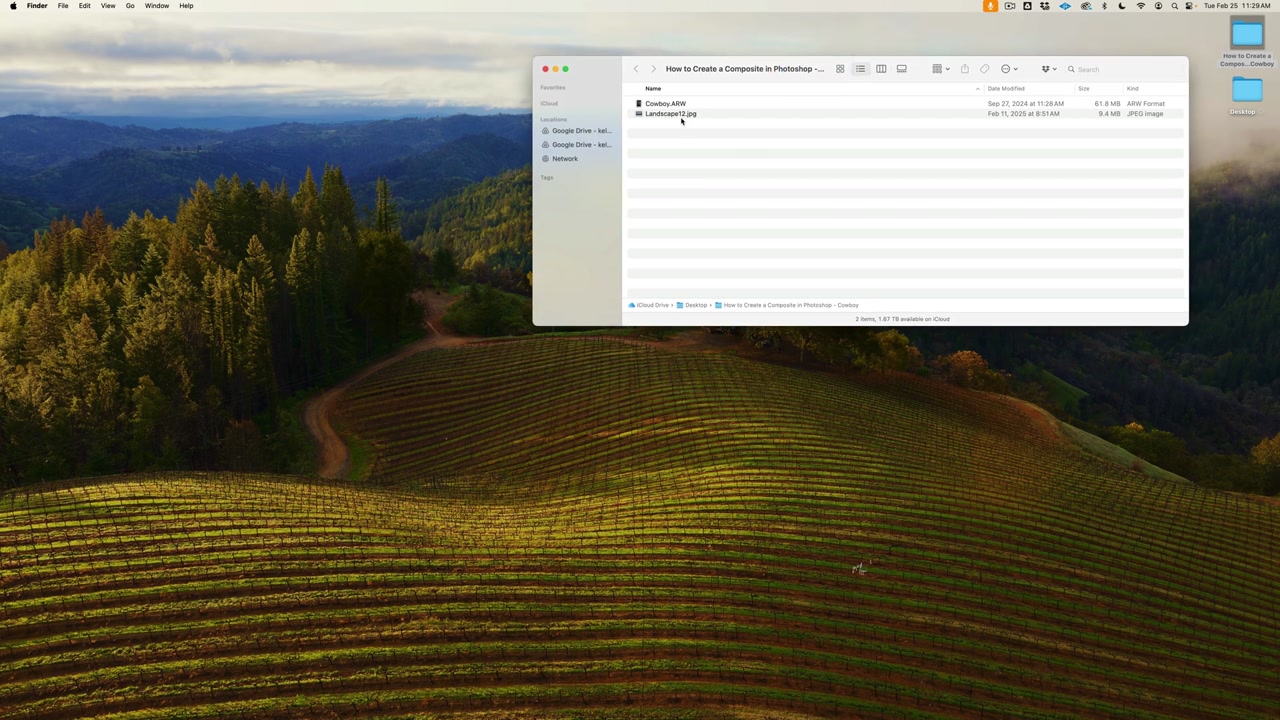
Task: Click the Share icon in the toolbar
Action: point(964,68)
